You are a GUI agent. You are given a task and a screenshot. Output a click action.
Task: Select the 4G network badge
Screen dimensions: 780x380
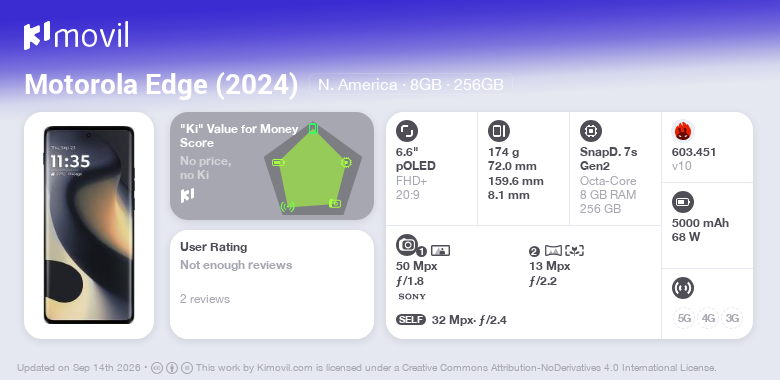pos(708,318)
